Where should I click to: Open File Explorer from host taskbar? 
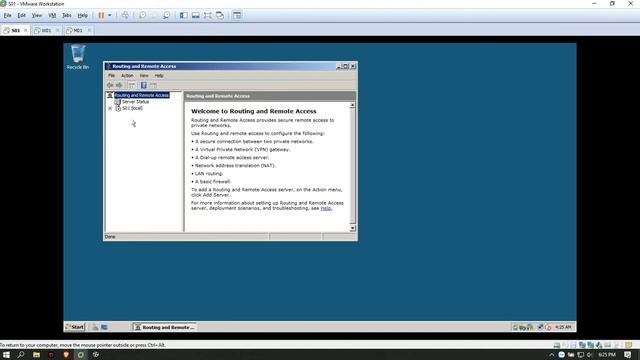[x=36, y=355]
